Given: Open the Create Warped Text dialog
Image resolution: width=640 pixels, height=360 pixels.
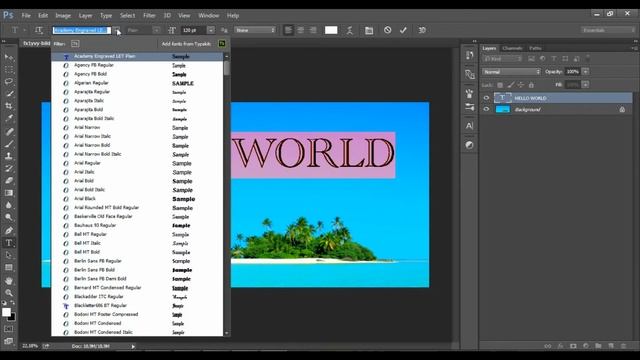Looking at the screenshot, I should [350, 30].
